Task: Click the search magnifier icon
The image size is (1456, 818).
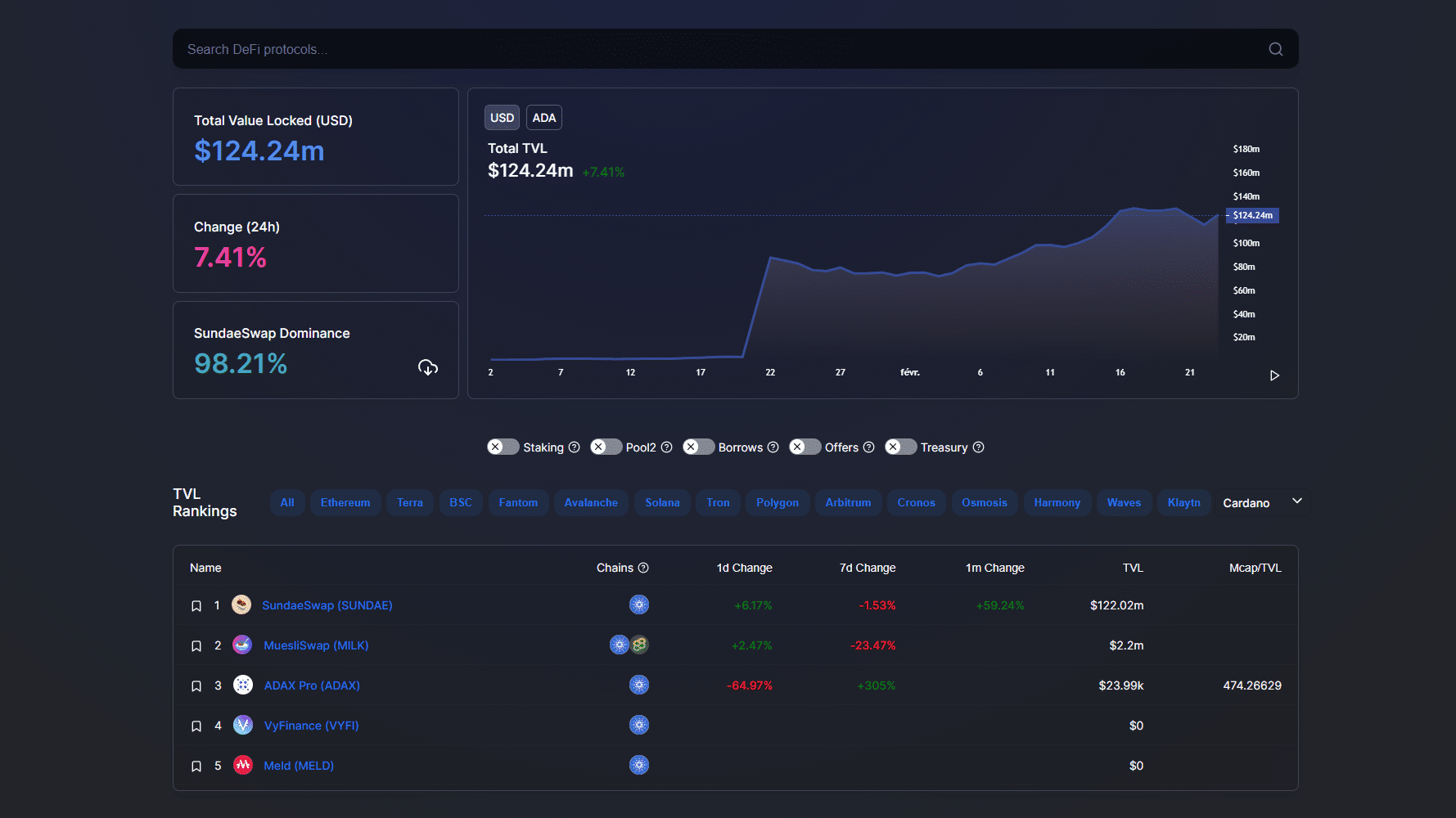Action: point(1275,49)
